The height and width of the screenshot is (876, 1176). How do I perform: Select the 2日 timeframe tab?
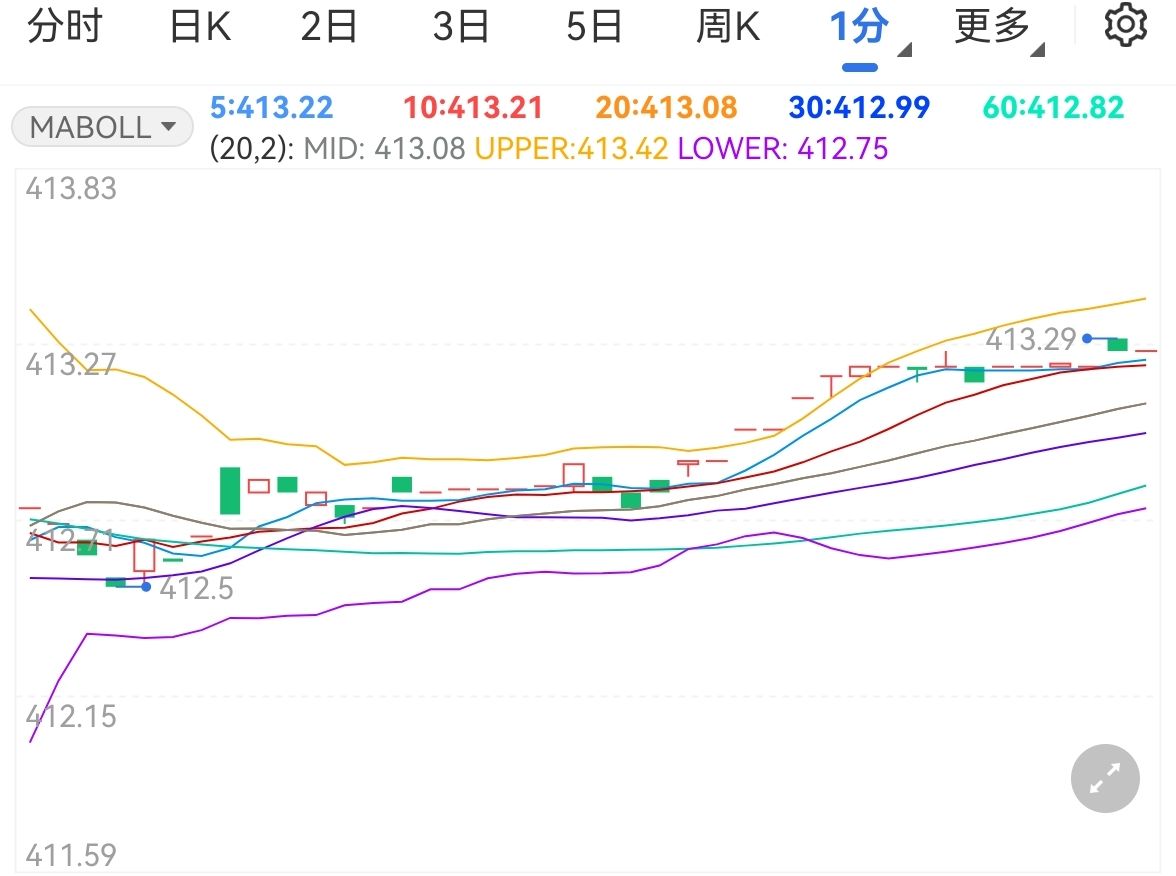click(x=328, y=26)
